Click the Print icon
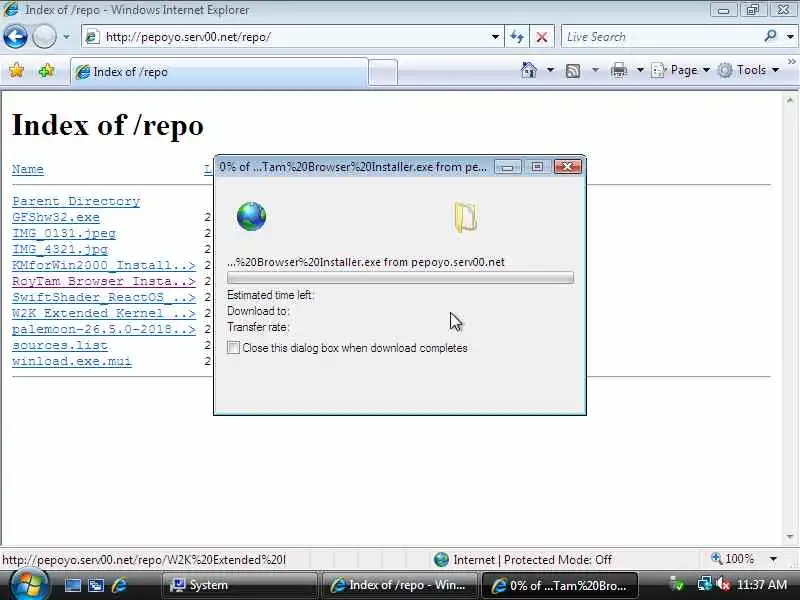Screen dimensions: 800x600 [618, 70]
